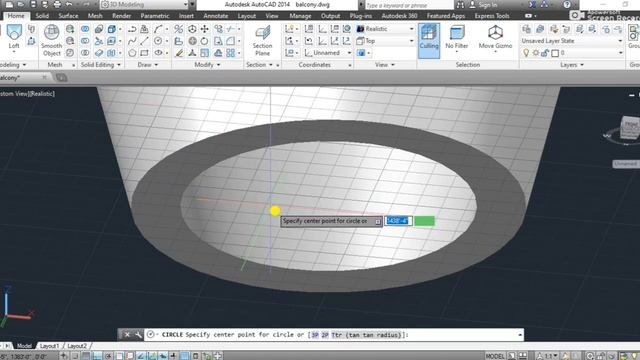Toggle the layer lock padlock icon
The image size is (640, 360).
point(545,53)
